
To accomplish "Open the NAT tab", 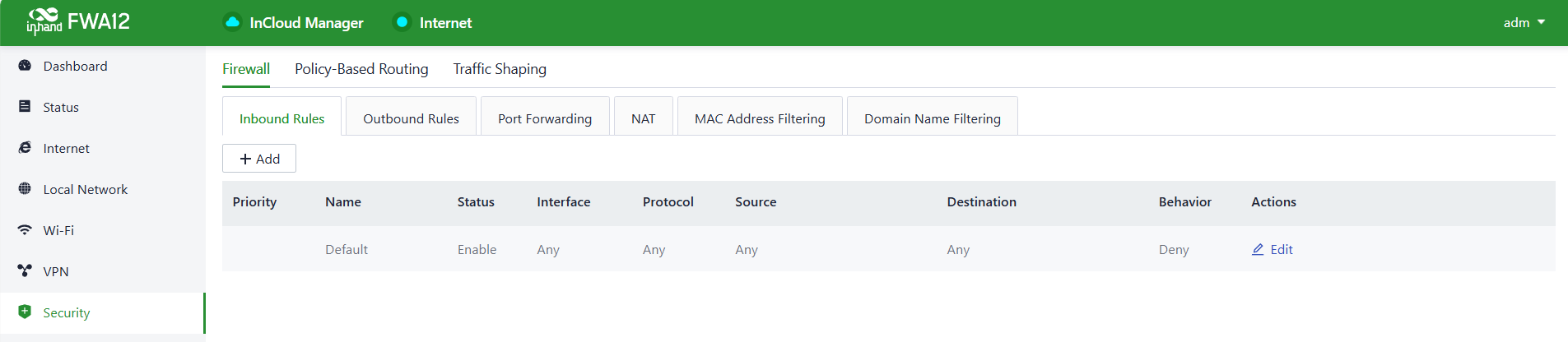I will tap(644, 118).
